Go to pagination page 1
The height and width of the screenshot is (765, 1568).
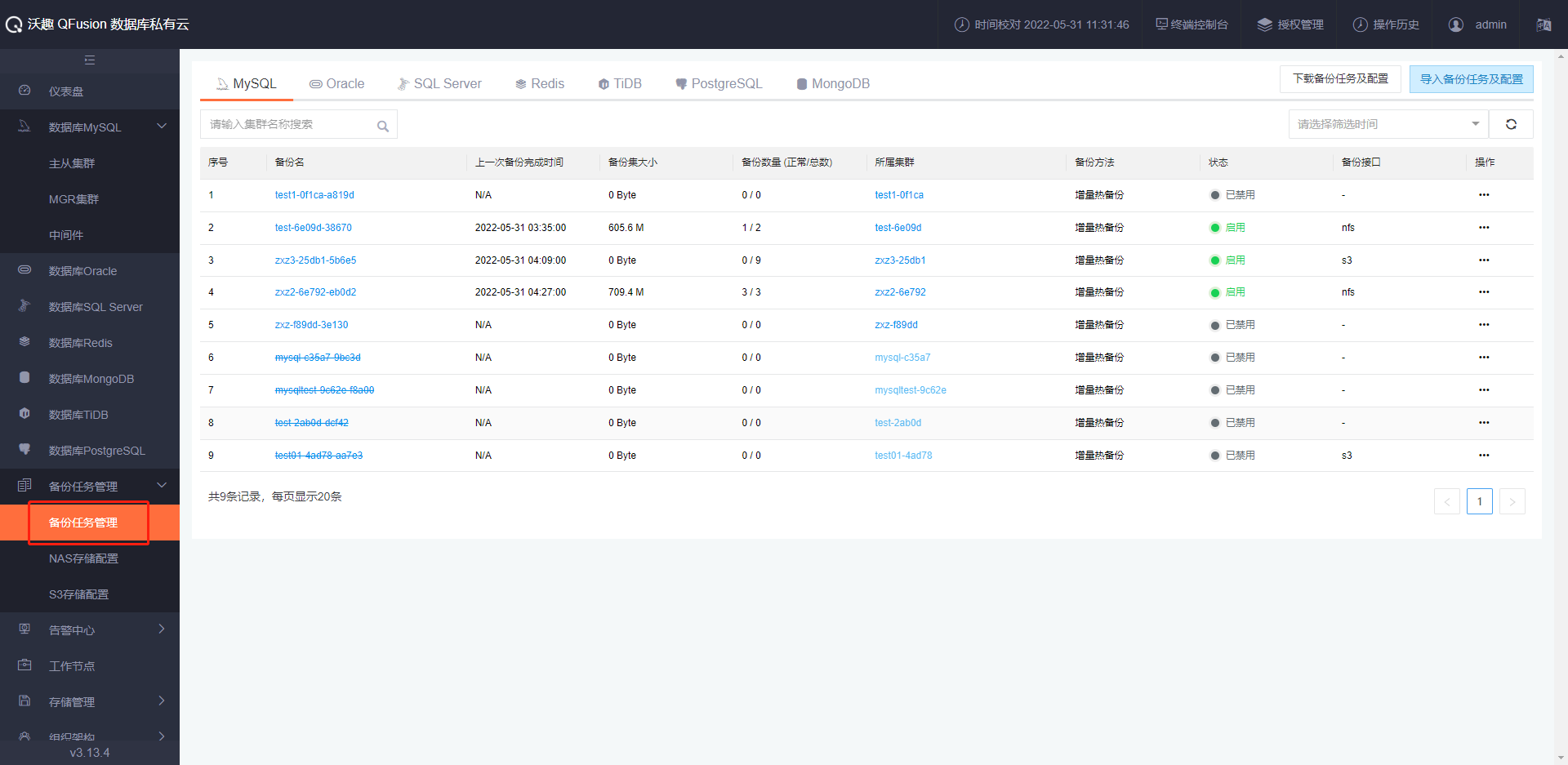(x=1480, y=501)
